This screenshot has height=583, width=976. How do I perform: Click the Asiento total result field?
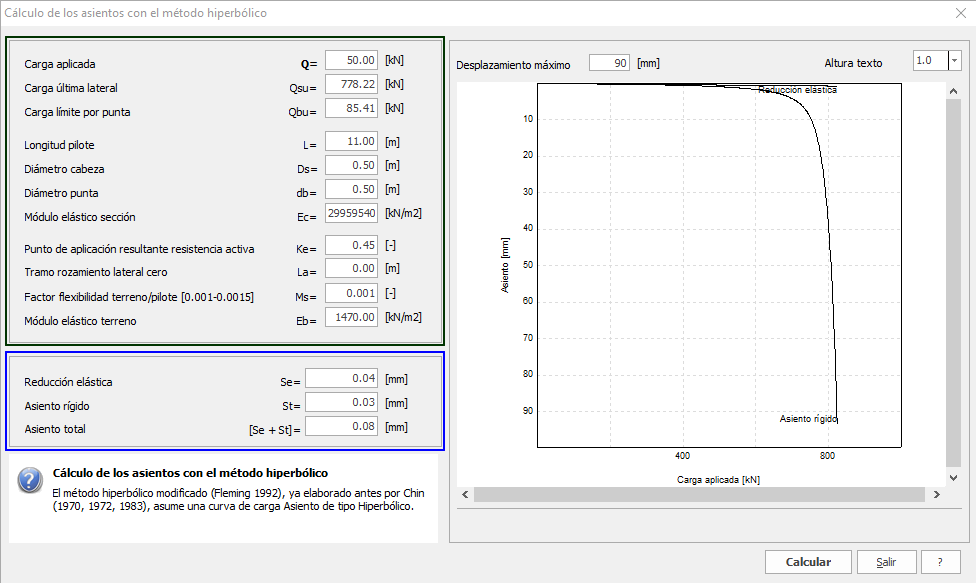[x=341, y=426]
